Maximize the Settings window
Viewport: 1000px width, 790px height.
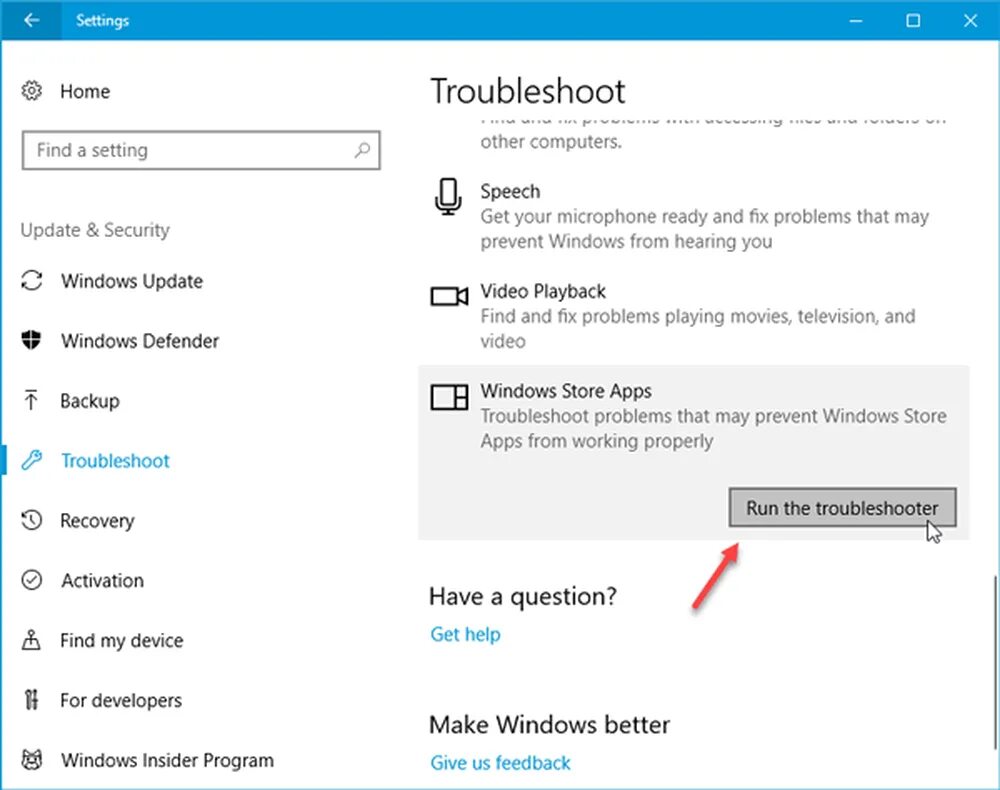coord(913,20)
